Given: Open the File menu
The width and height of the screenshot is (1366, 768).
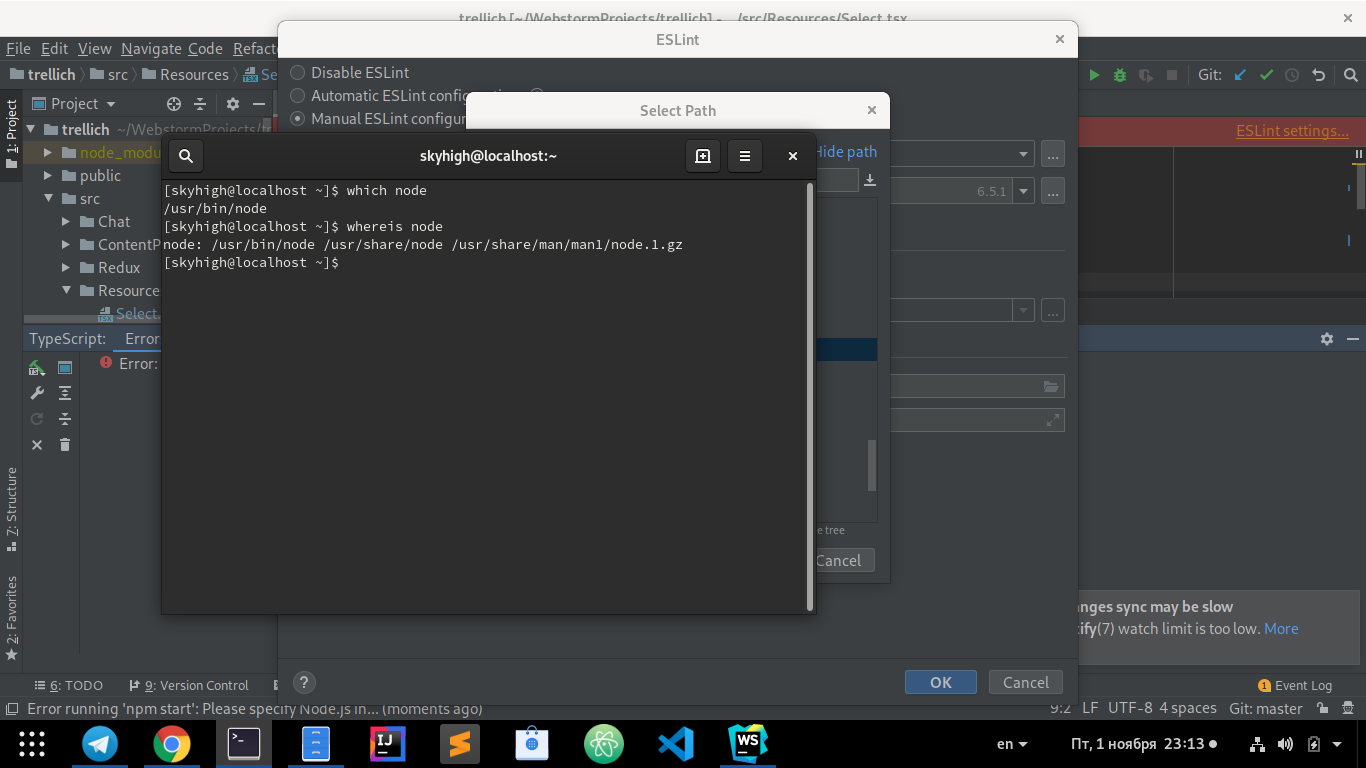Looking at the screenshot, I should coord(18,48).
